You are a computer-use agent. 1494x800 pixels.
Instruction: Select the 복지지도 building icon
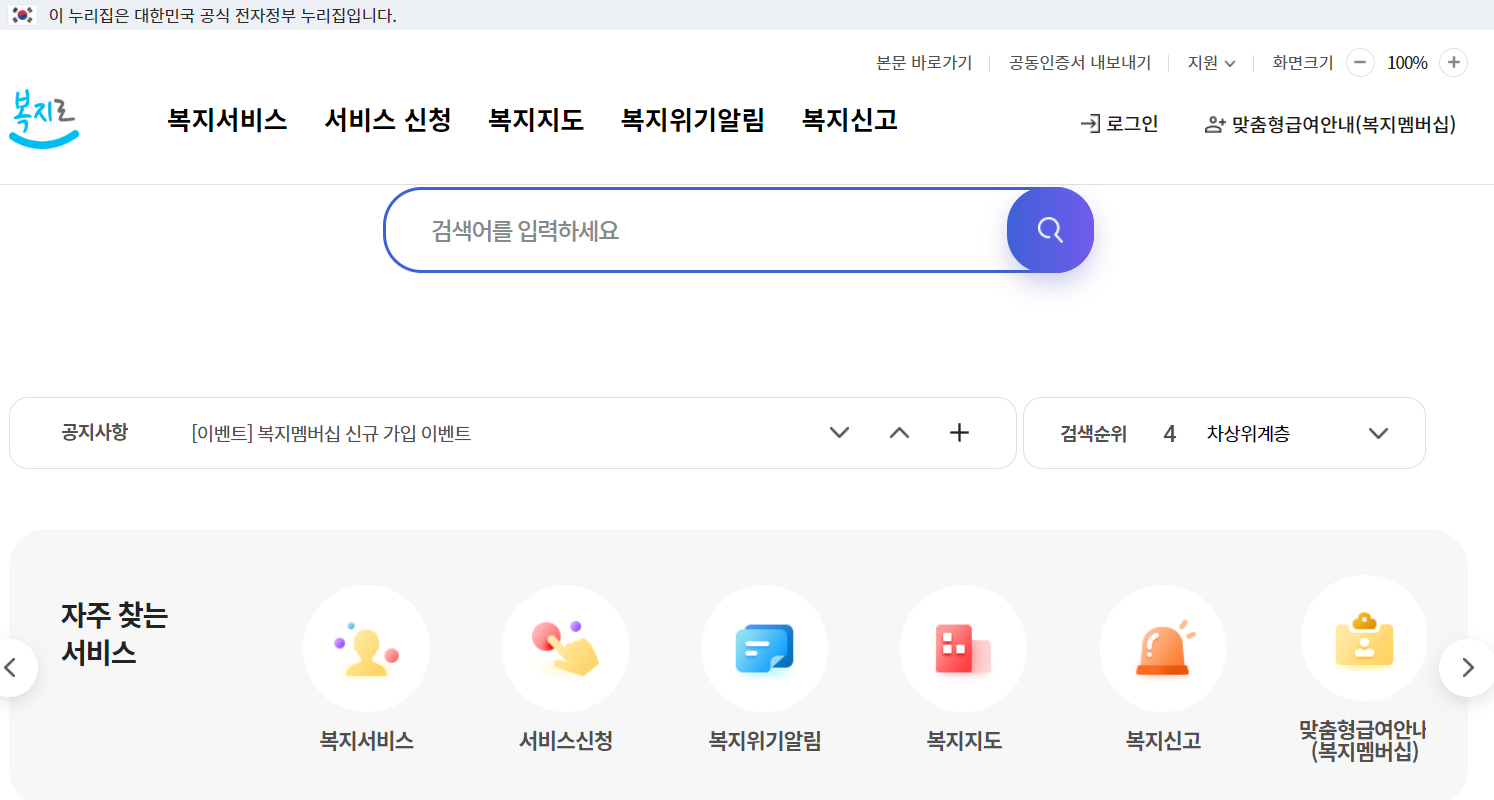(963, 648)
